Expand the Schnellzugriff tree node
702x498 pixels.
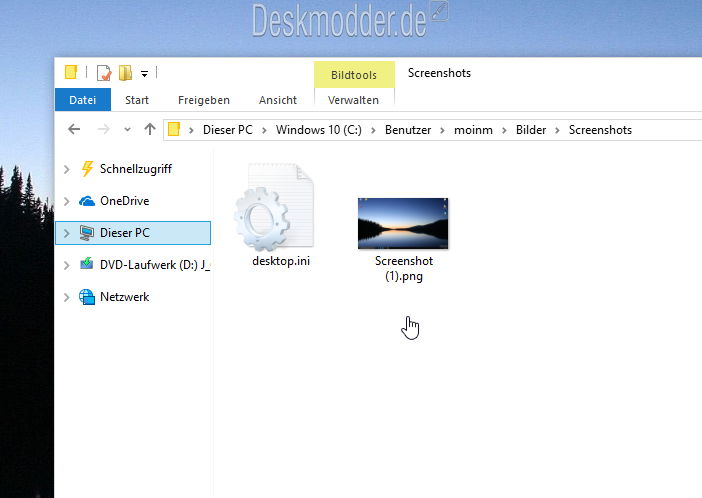(x=67, y=169)
